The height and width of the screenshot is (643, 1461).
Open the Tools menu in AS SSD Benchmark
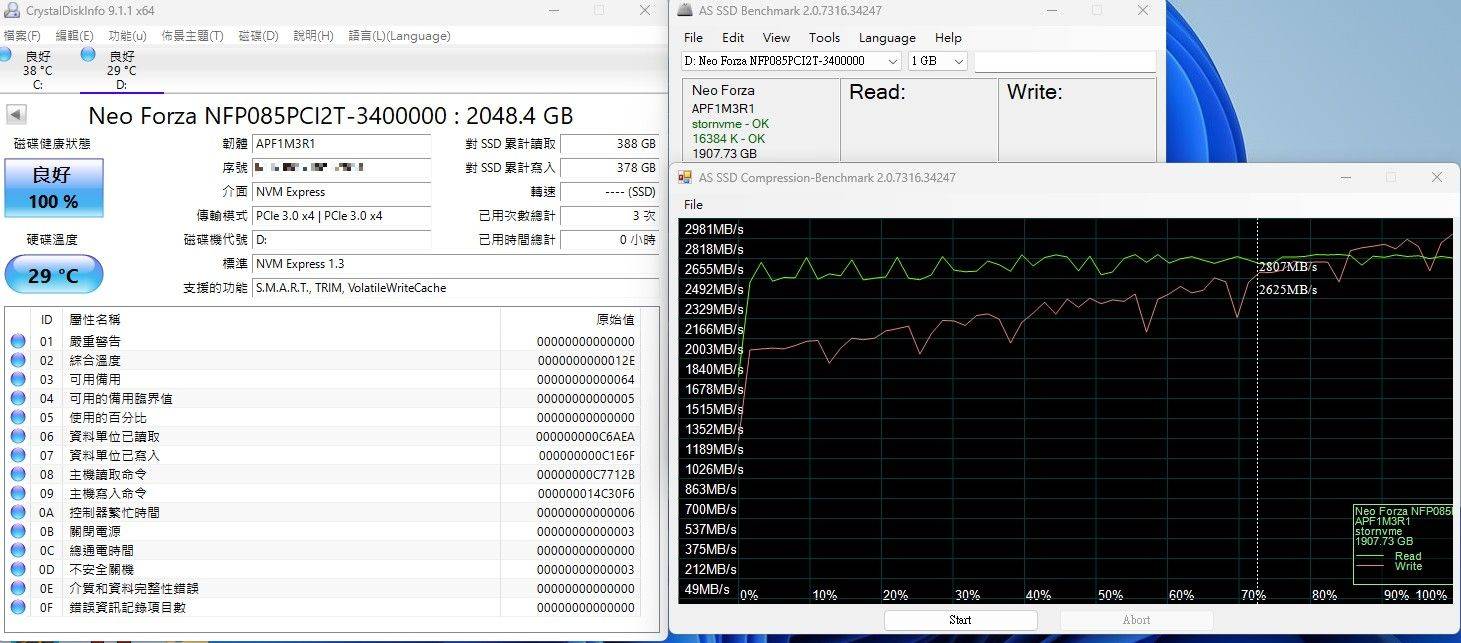(x=824, y=37)
